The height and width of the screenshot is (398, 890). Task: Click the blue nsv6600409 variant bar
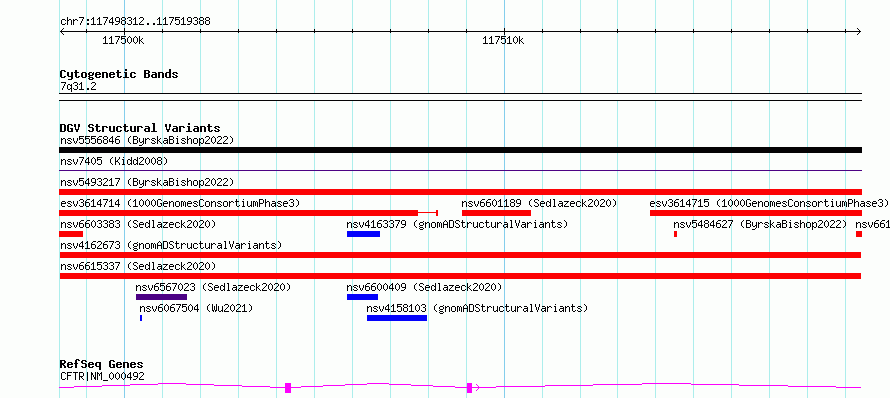click(362, 297)
